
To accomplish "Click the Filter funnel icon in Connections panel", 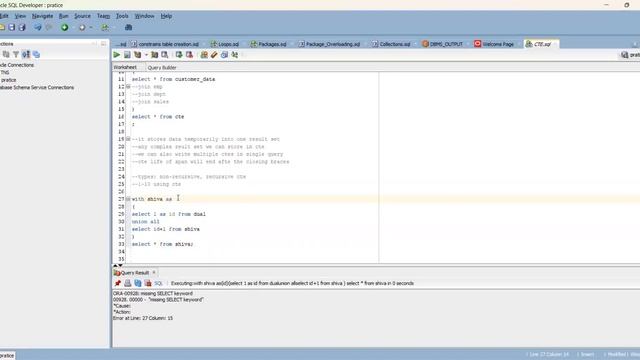I will pyautogui.click(x=16, y=54).
